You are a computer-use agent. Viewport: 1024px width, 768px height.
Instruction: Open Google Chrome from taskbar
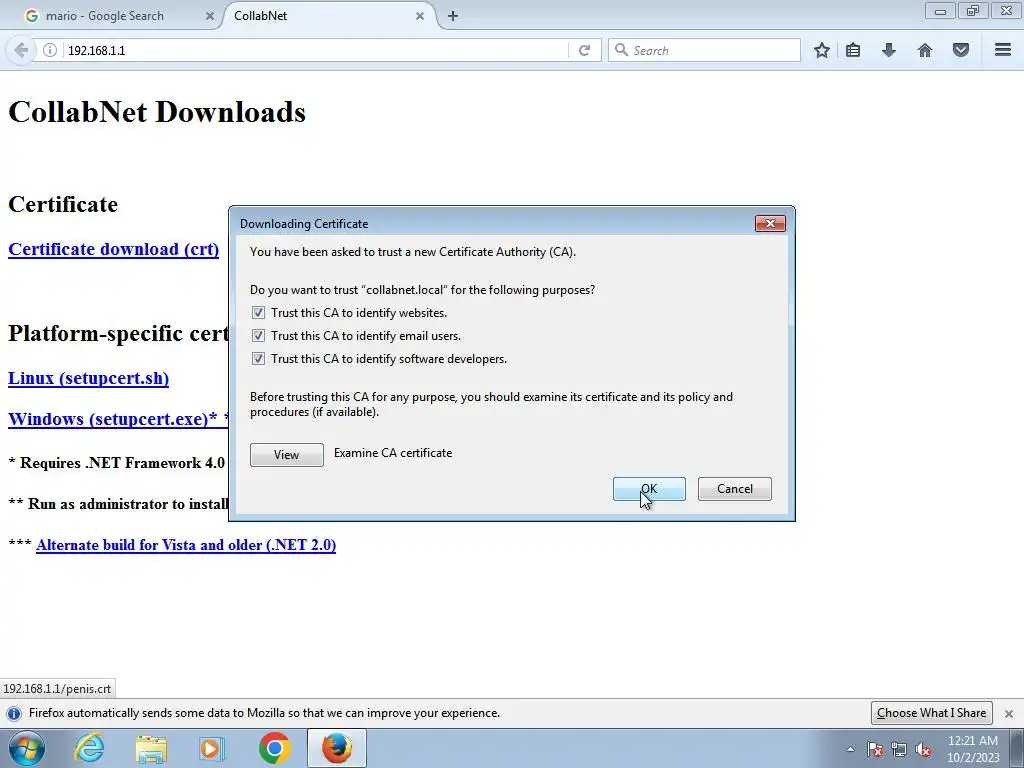[x=274, y=748]
